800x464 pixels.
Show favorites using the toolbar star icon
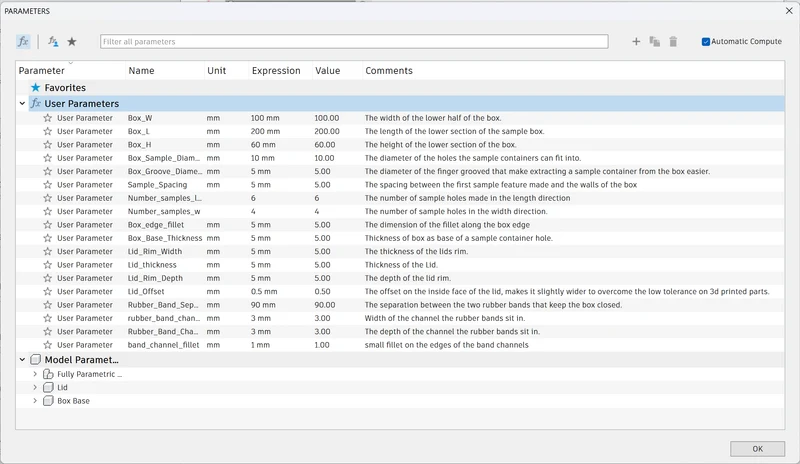72,42
